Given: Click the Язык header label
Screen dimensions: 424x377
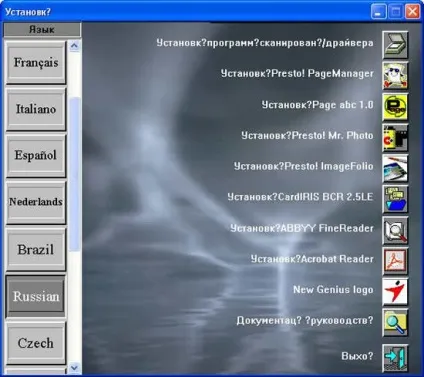Looking at the screenshot, I should coord(42,30).
